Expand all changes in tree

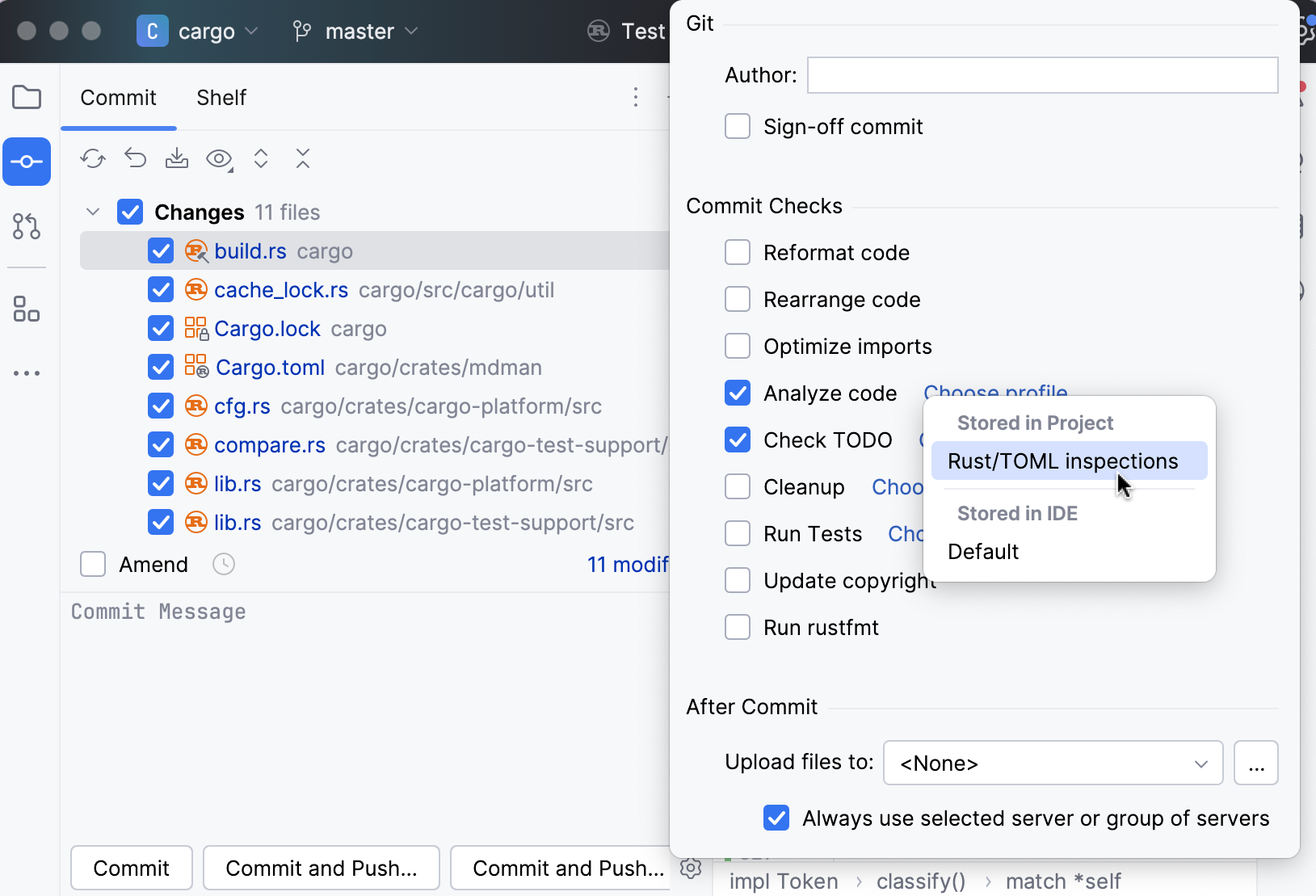(261, 158)
